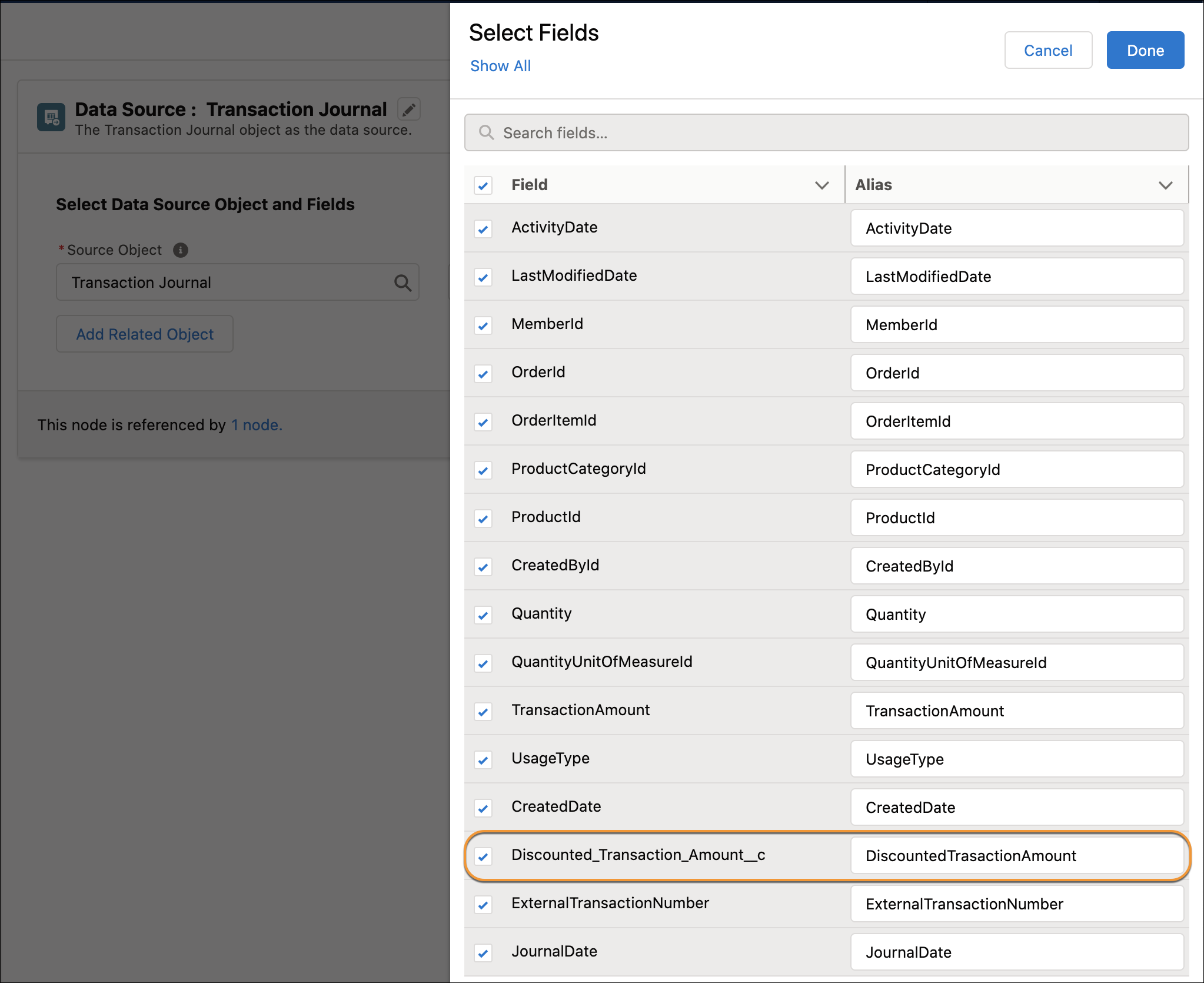Click the info icon next to Source Object
The width and height of the screenshot is (1204, 983).
pyautogui.click(x=181, y=250)
